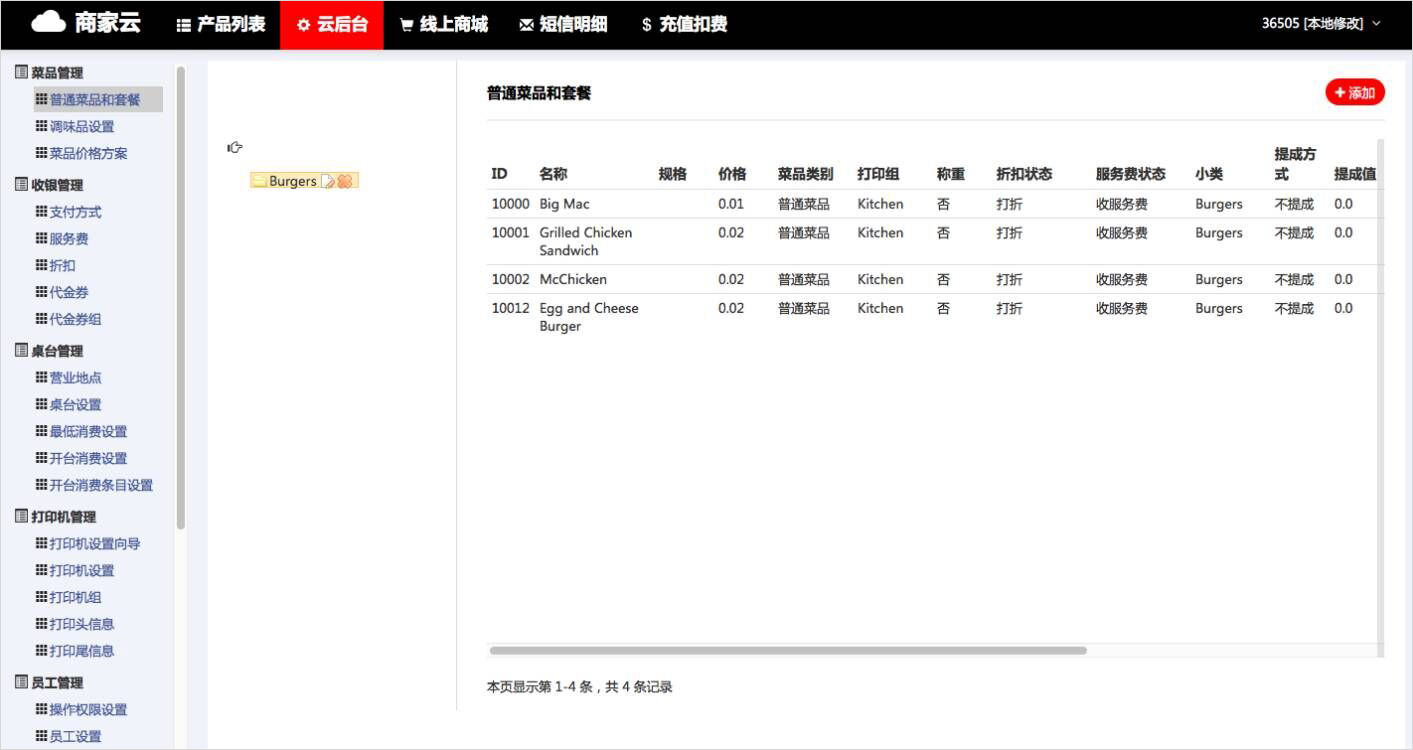The height and width of the screenshot is (750, 1413).
Task: Open 打印机设置向导 in the sidebar
Action: pyautogui.click(x=88, y=544)
